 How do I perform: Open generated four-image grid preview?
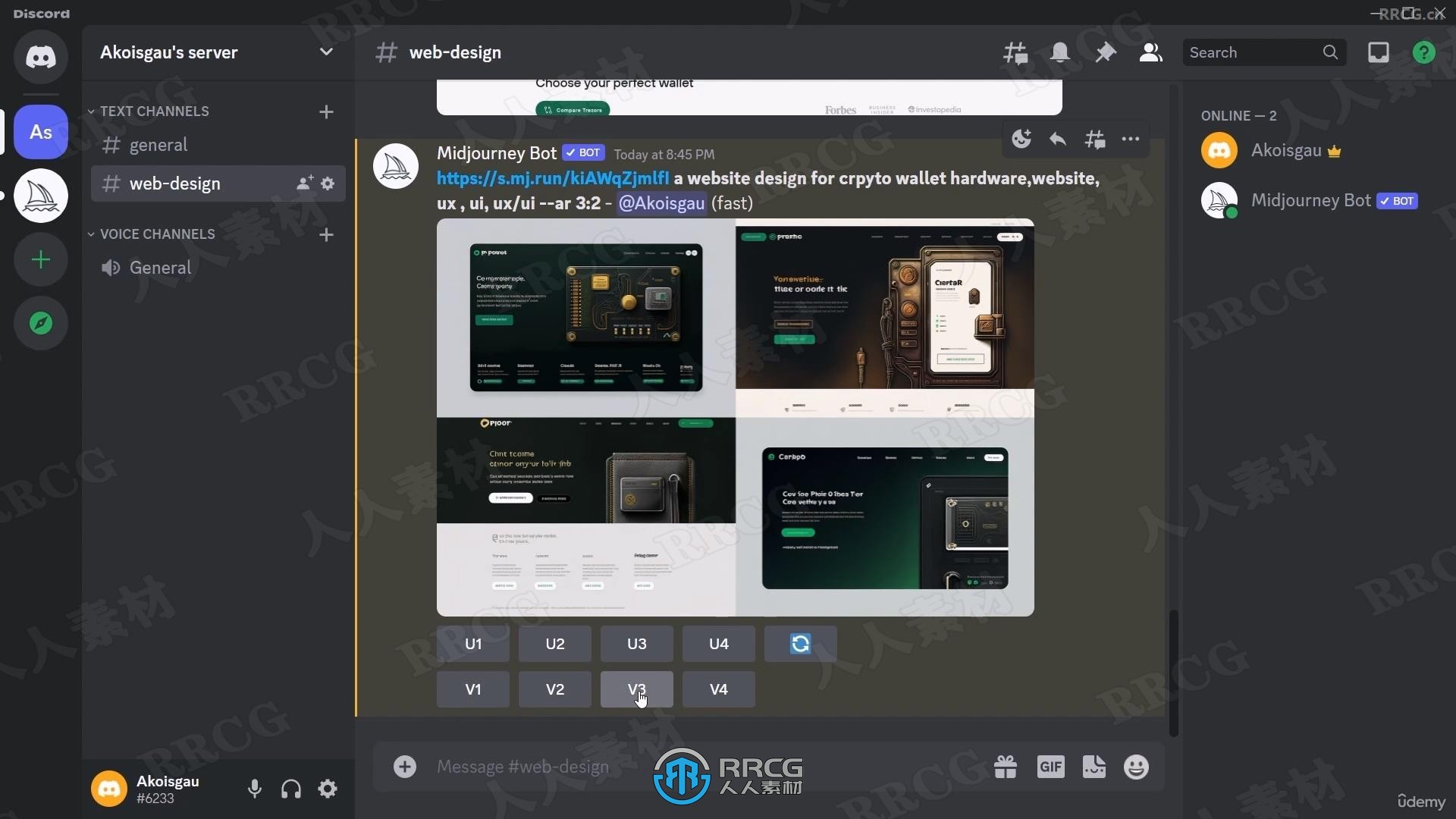pos(735,417)
